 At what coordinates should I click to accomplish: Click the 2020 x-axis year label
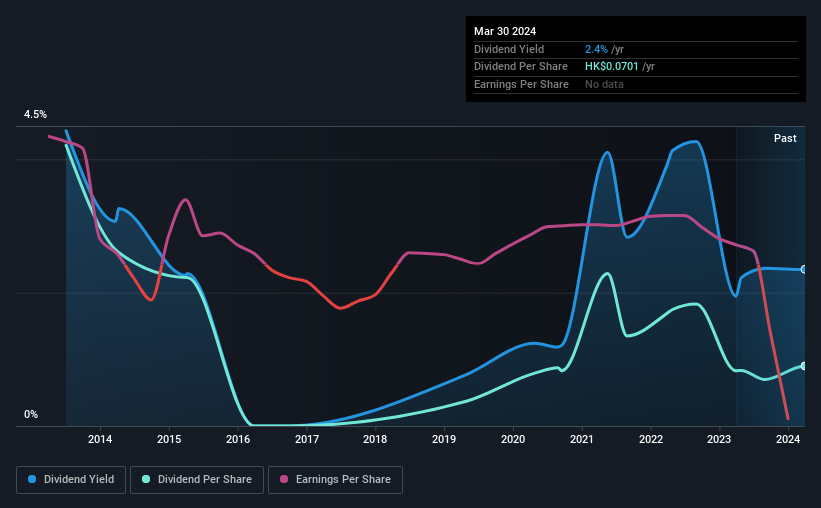pyautogui.click(x=513, y=439)
